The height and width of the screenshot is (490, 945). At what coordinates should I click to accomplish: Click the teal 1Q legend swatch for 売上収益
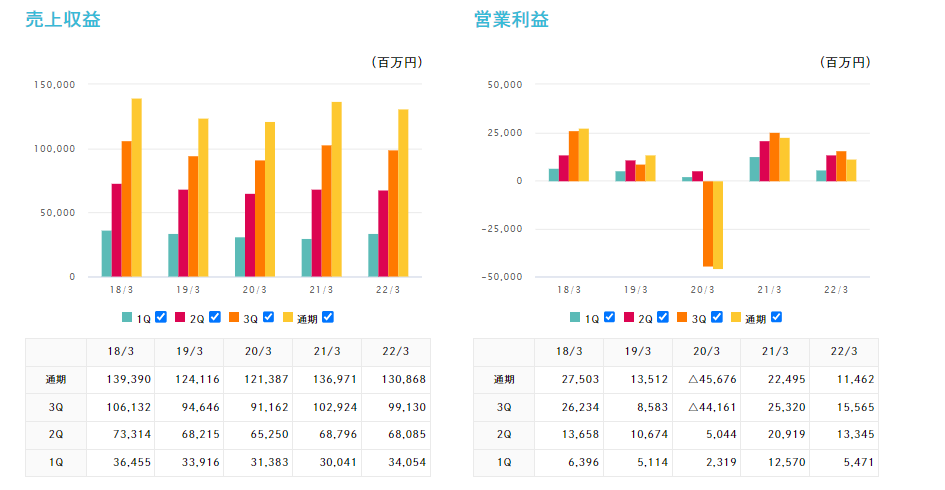(127, 318)
